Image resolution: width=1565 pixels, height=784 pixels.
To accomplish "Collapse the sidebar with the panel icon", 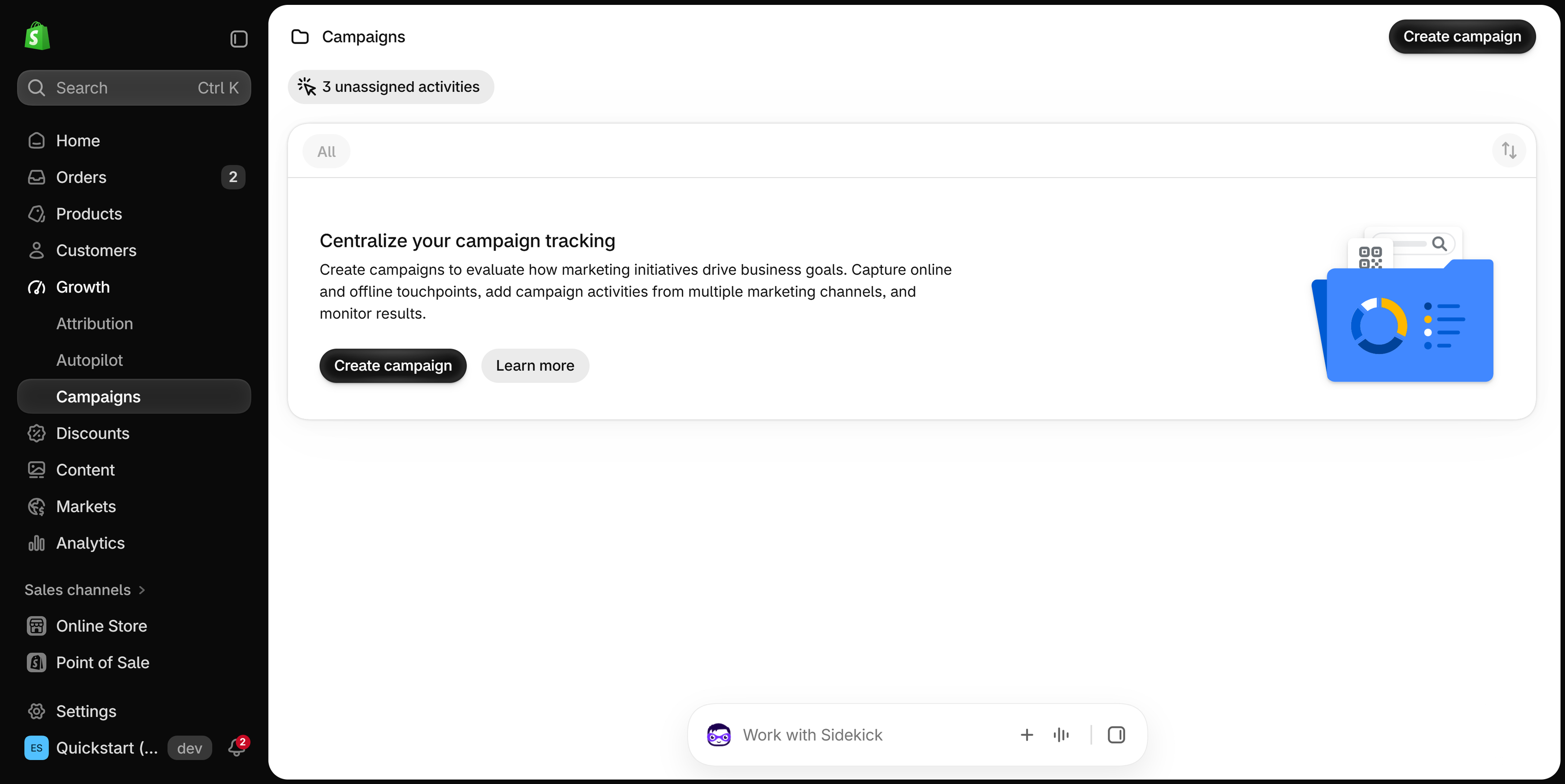I will [x=239, y=39].
